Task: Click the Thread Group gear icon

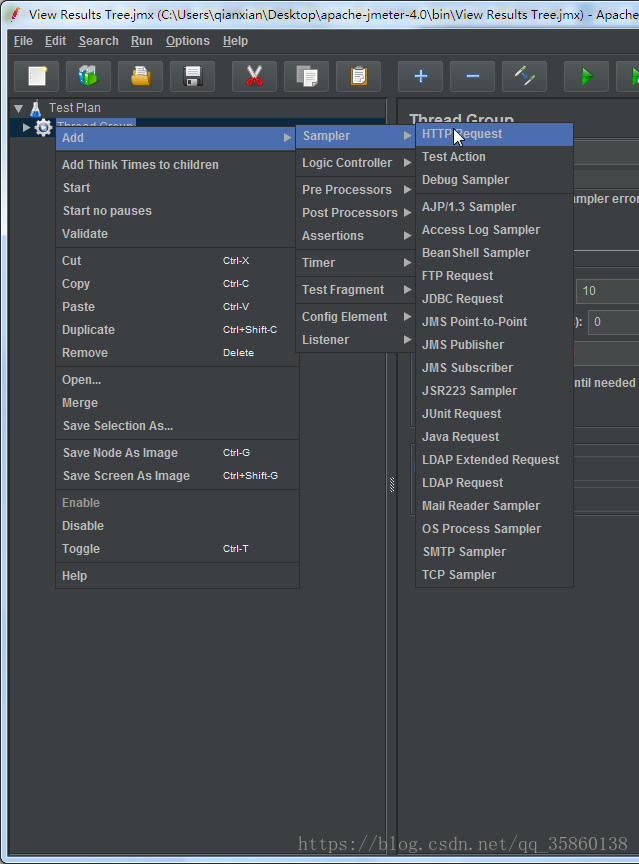Action: coord(44,128)
